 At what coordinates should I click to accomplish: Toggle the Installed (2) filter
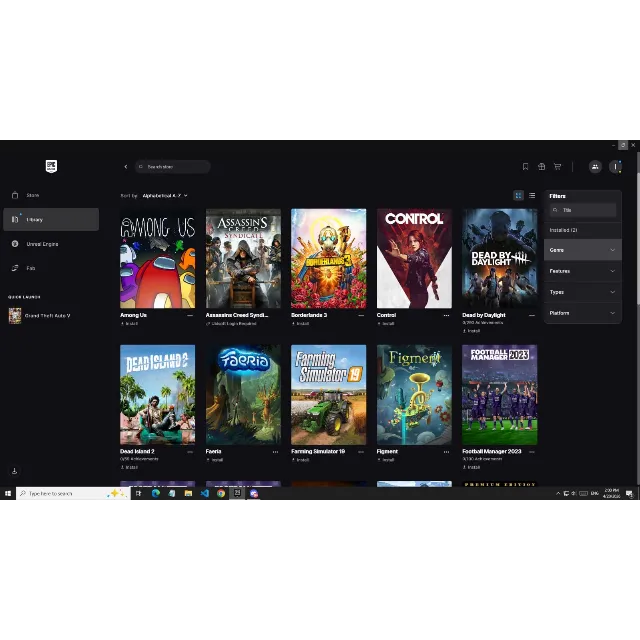coord(583,230)
